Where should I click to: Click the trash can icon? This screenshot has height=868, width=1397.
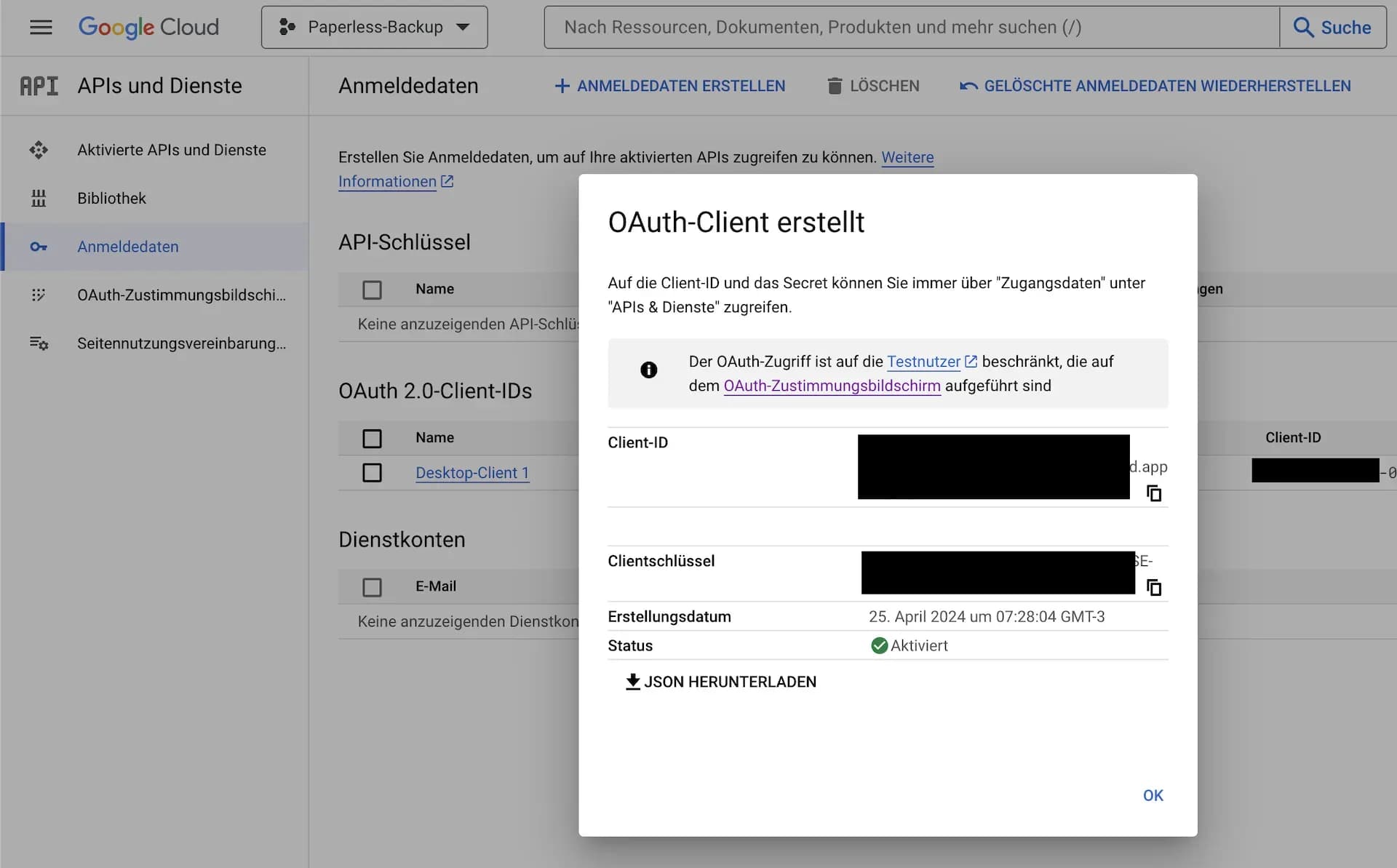835,86
